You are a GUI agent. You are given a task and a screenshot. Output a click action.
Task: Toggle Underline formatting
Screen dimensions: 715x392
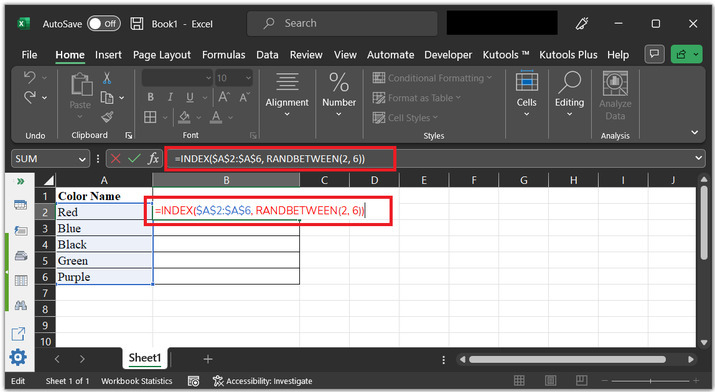point(190,97)
